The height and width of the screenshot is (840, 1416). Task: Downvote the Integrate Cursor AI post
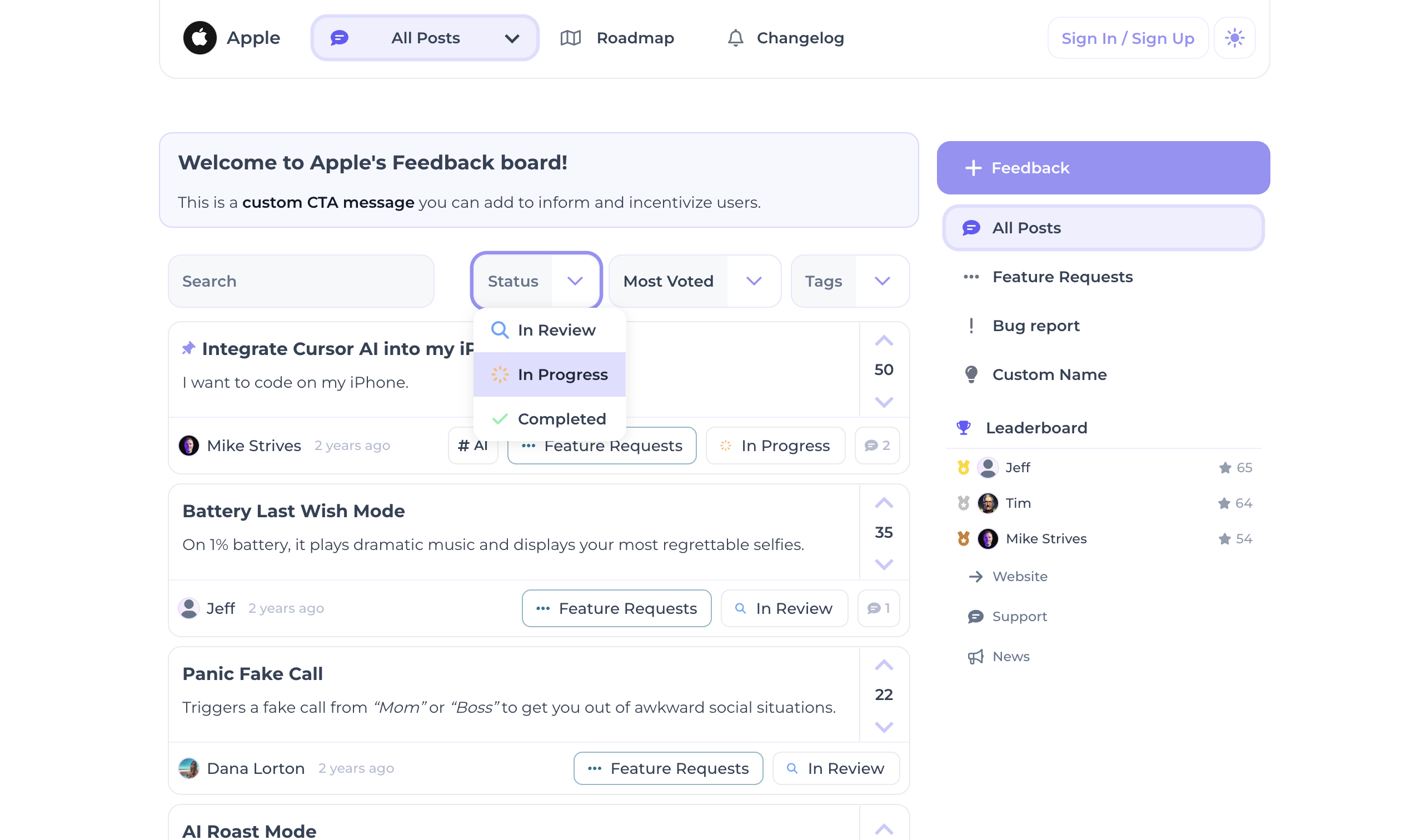[884, 402]
